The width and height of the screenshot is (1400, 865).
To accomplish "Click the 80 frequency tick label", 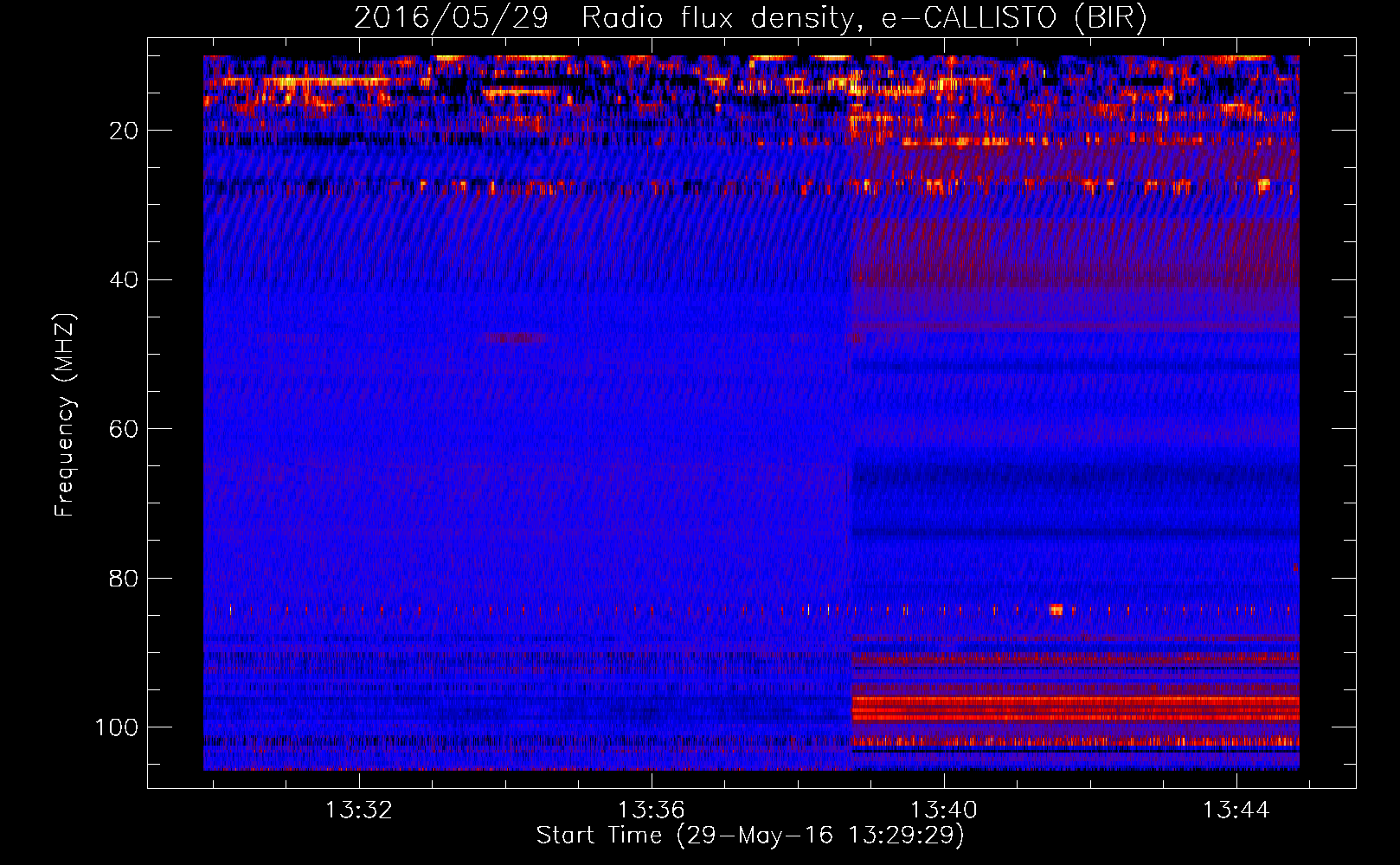I will click(x=124, y=579).
